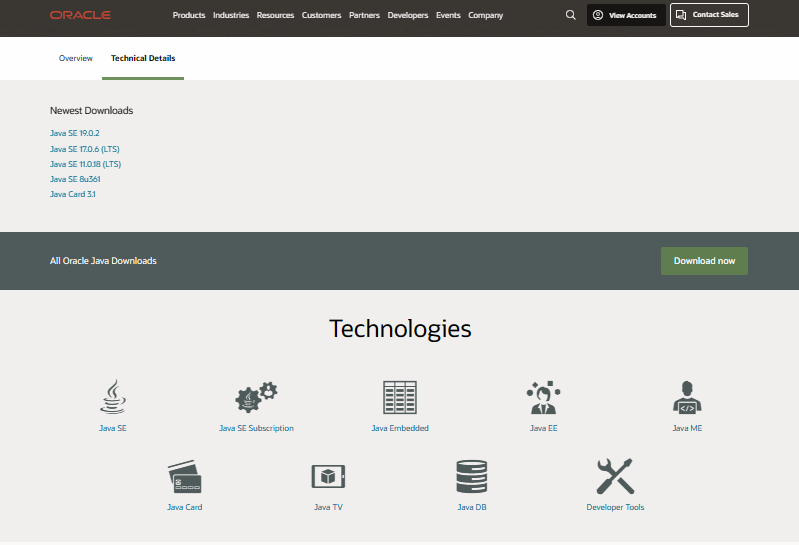Click the Java SE Subscription gears icon
The image size is (799, 545).
[256, 397]
